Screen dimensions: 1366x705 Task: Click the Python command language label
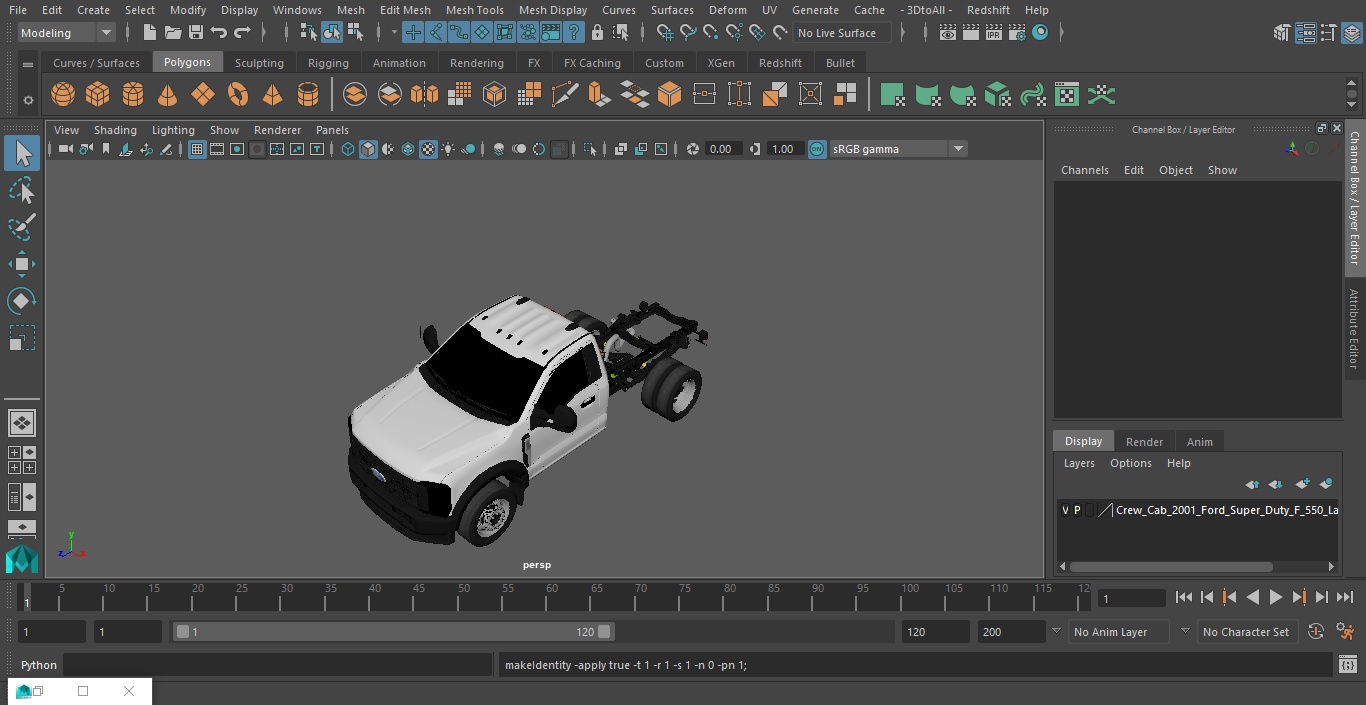point(39,665)
